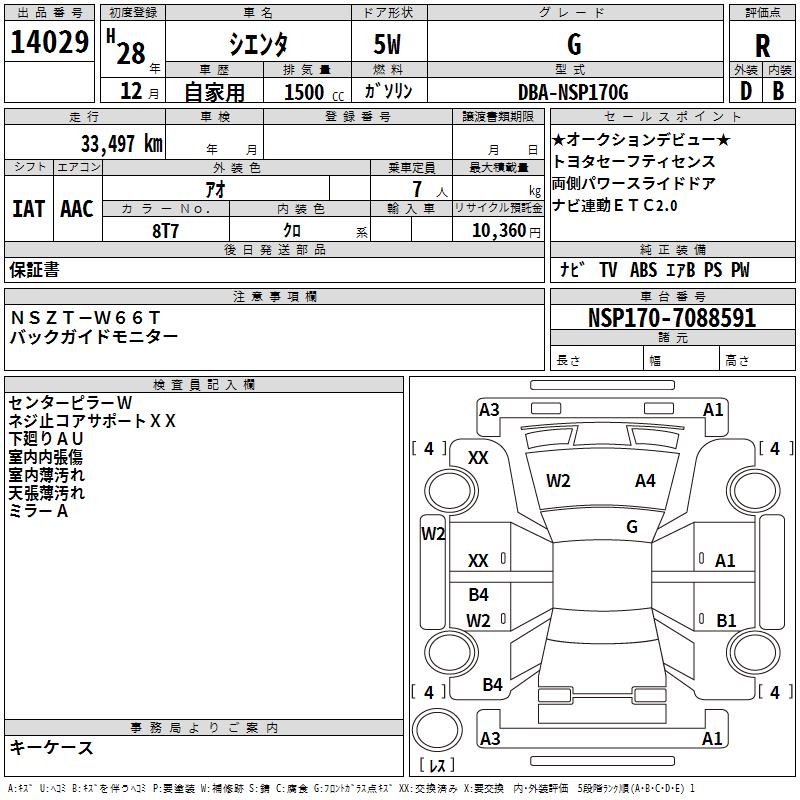Click the 12 月 registration month
This screenshot has width=800, height=800.
pyautogui.click(x=139, y=91)
